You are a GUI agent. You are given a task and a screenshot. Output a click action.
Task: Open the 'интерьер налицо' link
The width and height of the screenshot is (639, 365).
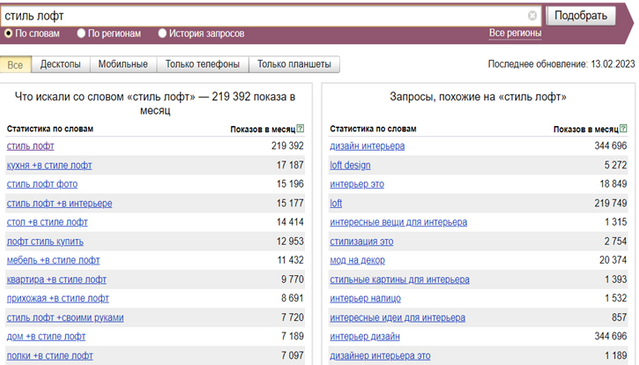(x=365, y=298)
